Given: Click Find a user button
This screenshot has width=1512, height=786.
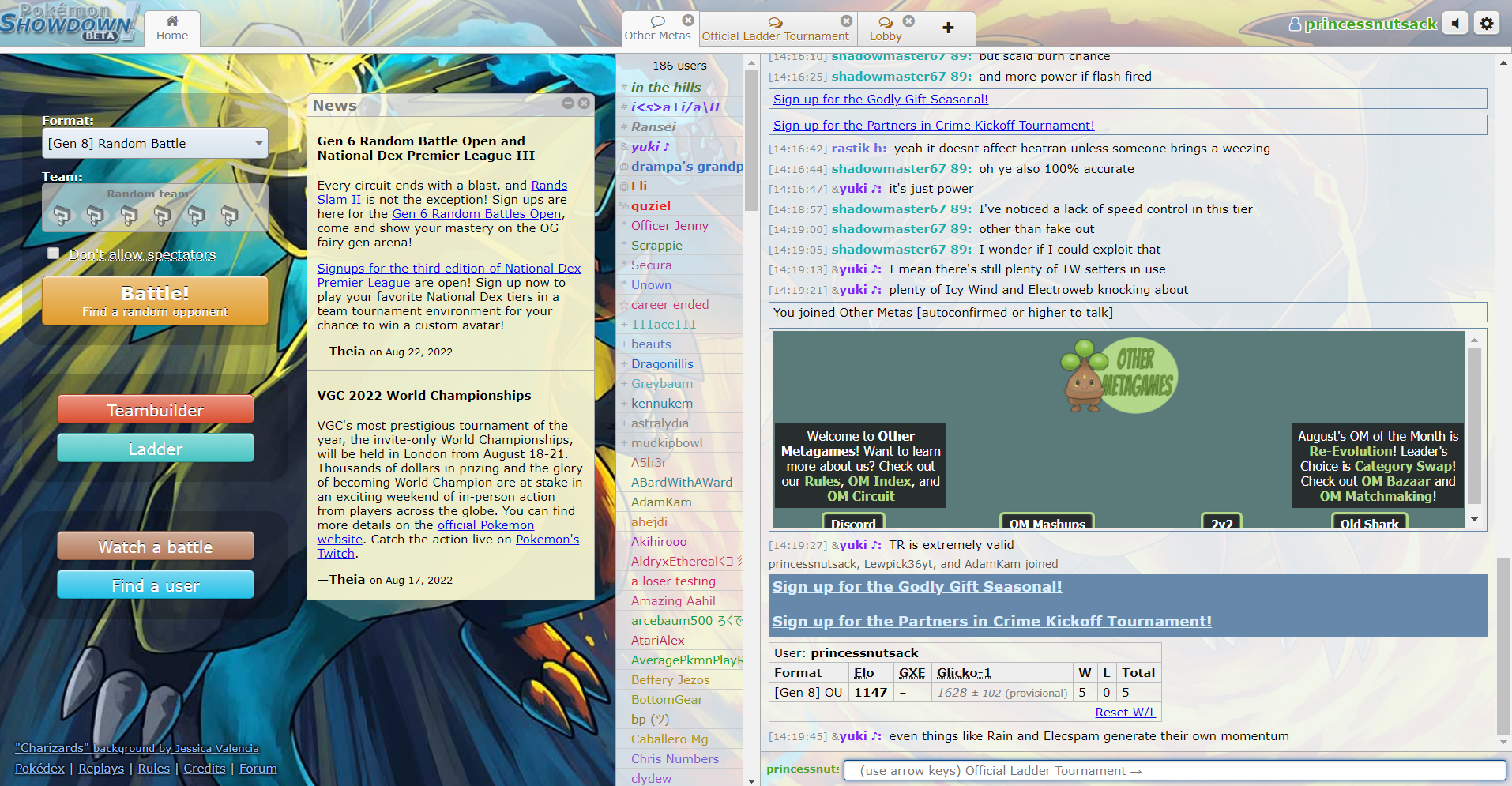Looking at the screenshot, I should click(155, 585).
